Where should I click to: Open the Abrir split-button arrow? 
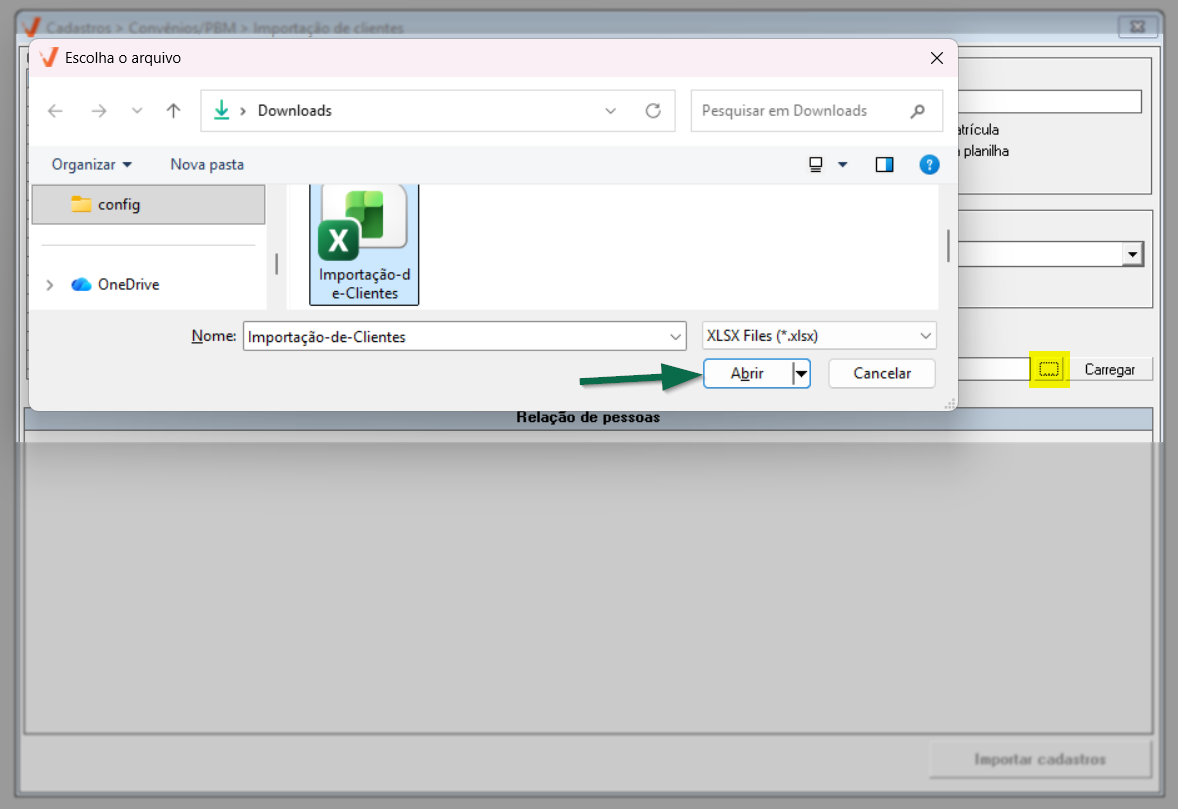point(802,373)
